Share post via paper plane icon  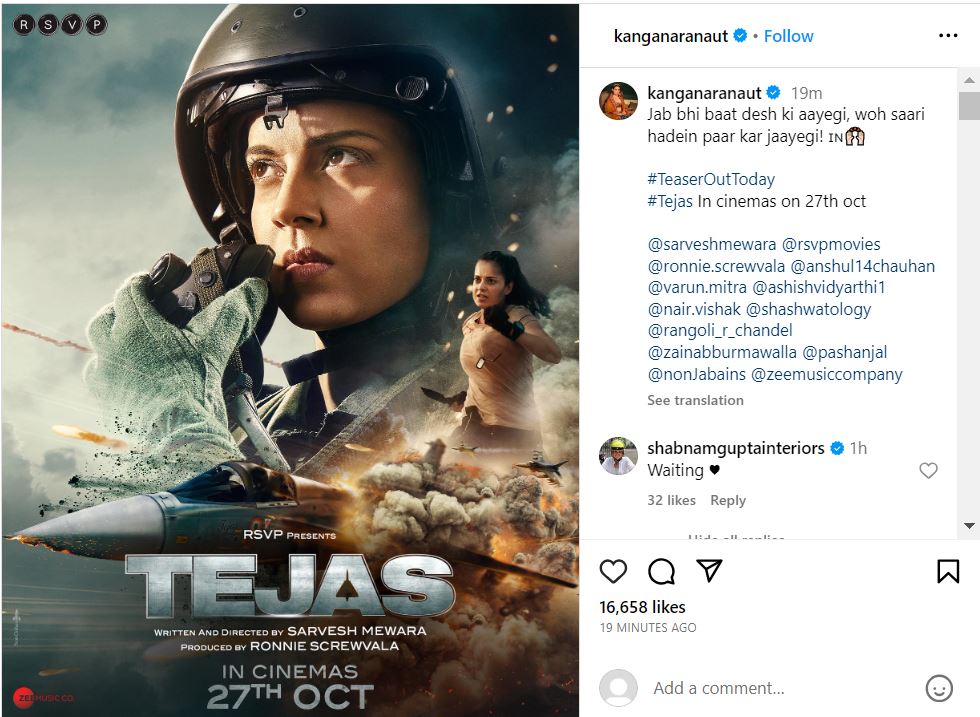709,570
